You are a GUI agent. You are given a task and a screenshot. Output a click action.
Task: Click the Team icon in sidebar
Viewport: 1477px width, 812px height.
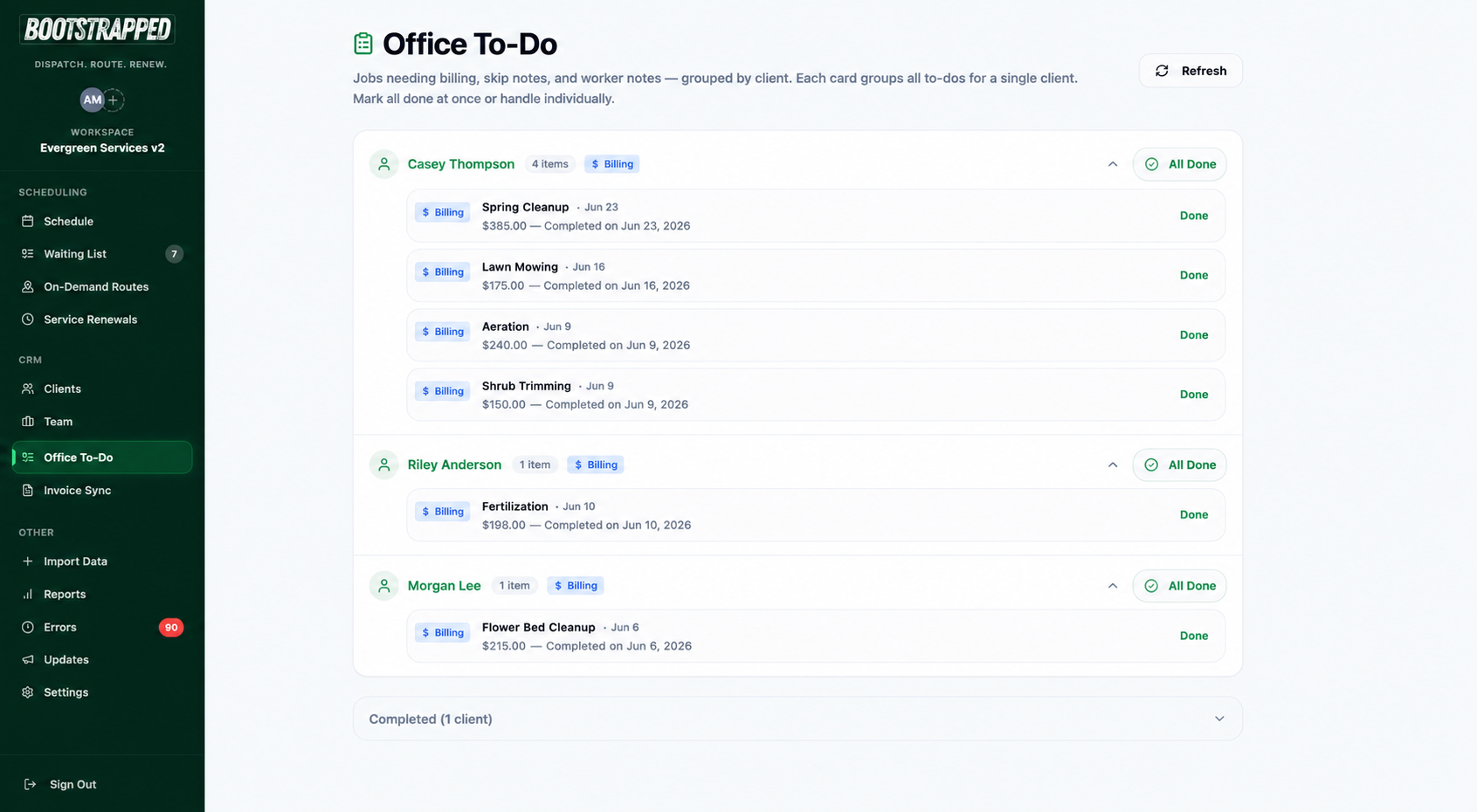[28, 422]
